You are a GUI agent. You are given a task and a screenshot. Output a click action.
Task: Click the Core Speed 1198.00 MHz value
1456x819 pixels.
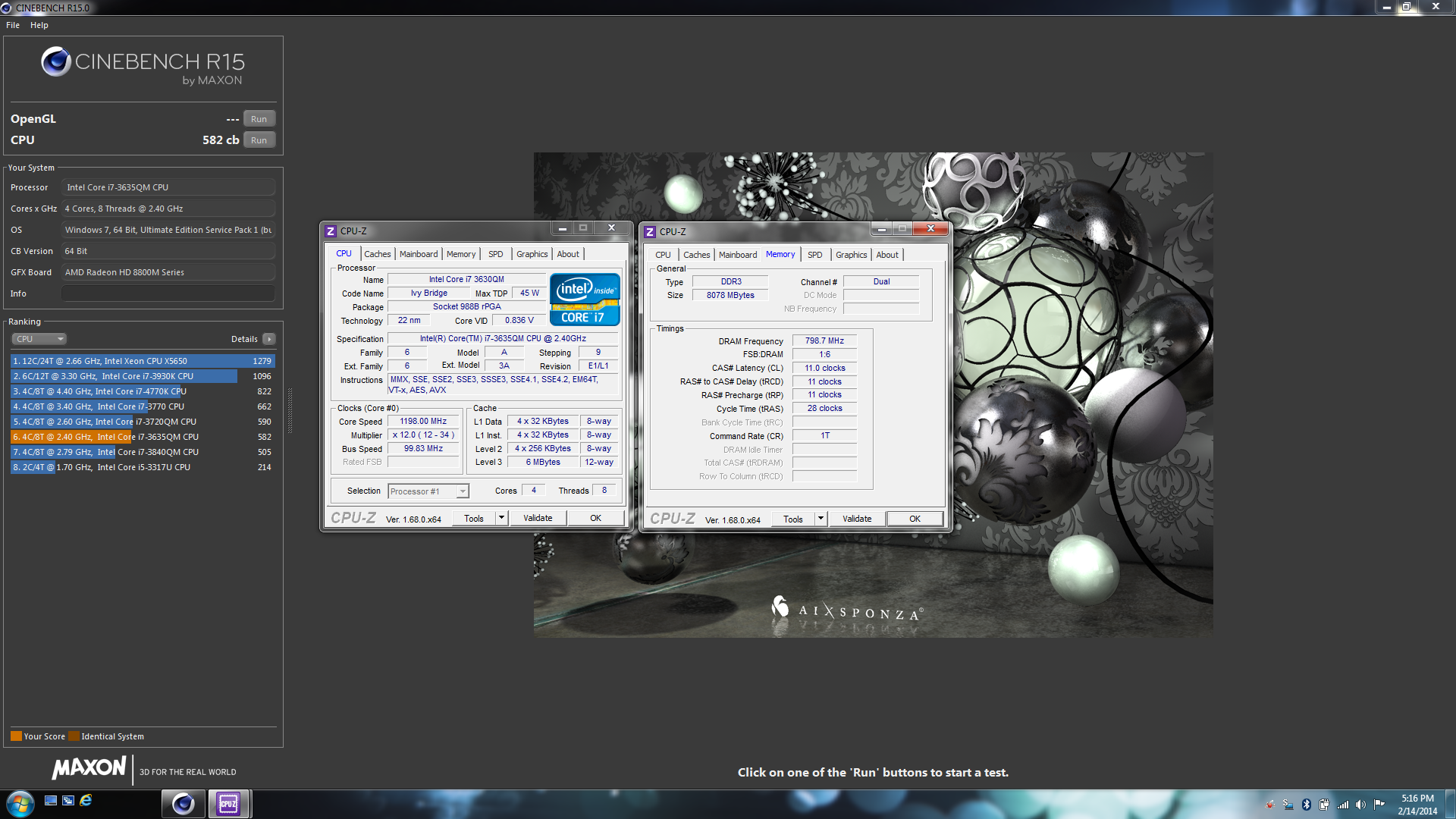click(423, 422)
